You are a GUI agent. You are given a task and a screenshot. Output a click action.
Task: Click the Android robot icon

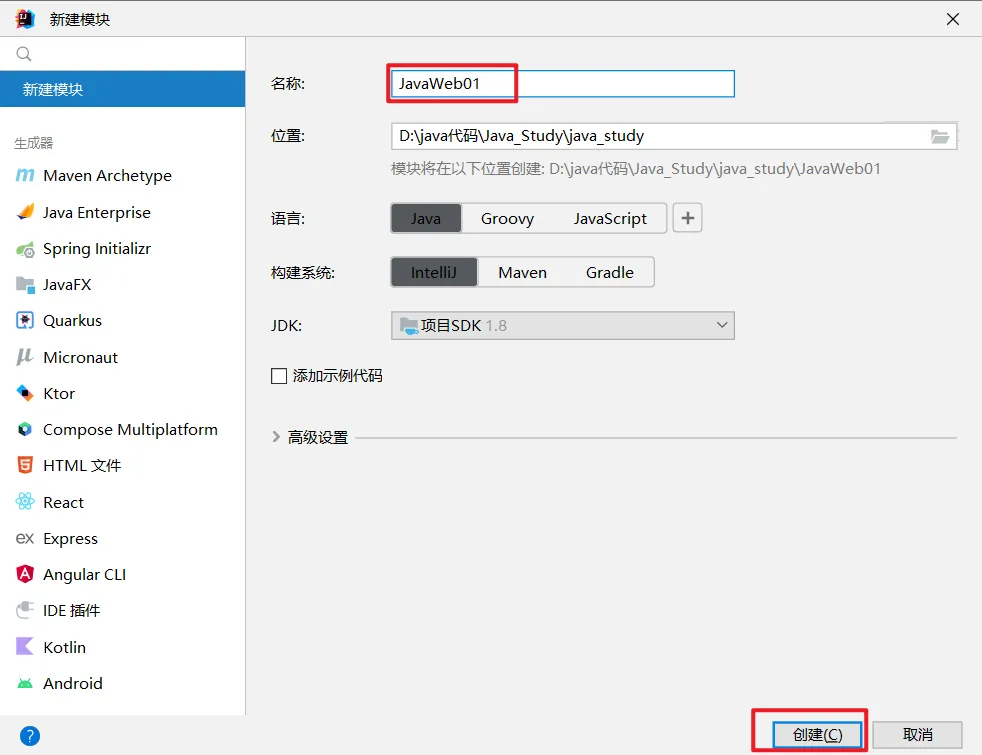coord(24,683)
